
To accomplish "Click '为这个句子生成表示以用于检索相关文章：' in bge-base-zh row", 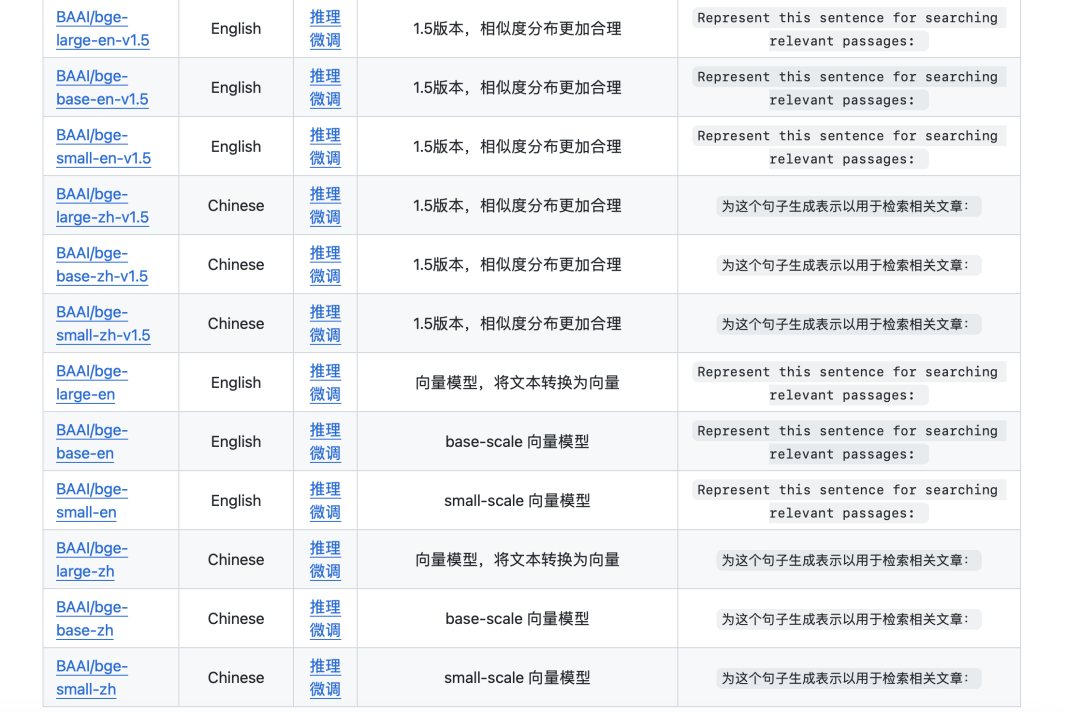I will pos(849,619).
